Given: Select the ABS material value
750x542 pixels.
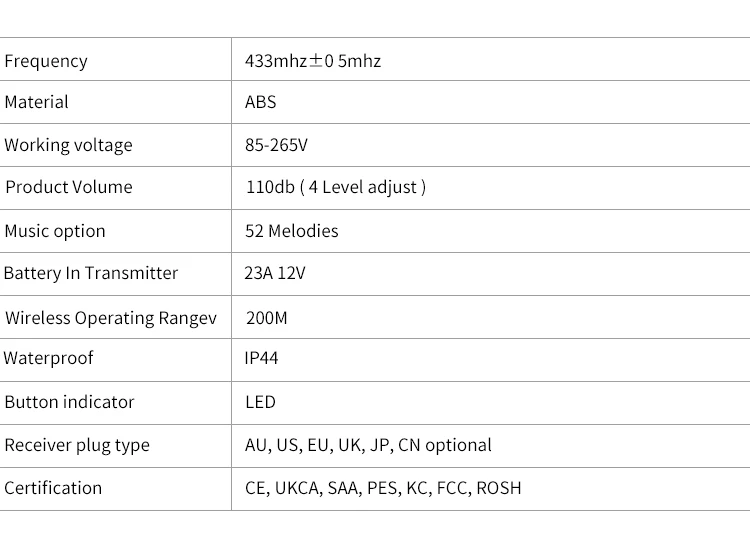Looking at the screenshot, I should (x=261, y=102).
